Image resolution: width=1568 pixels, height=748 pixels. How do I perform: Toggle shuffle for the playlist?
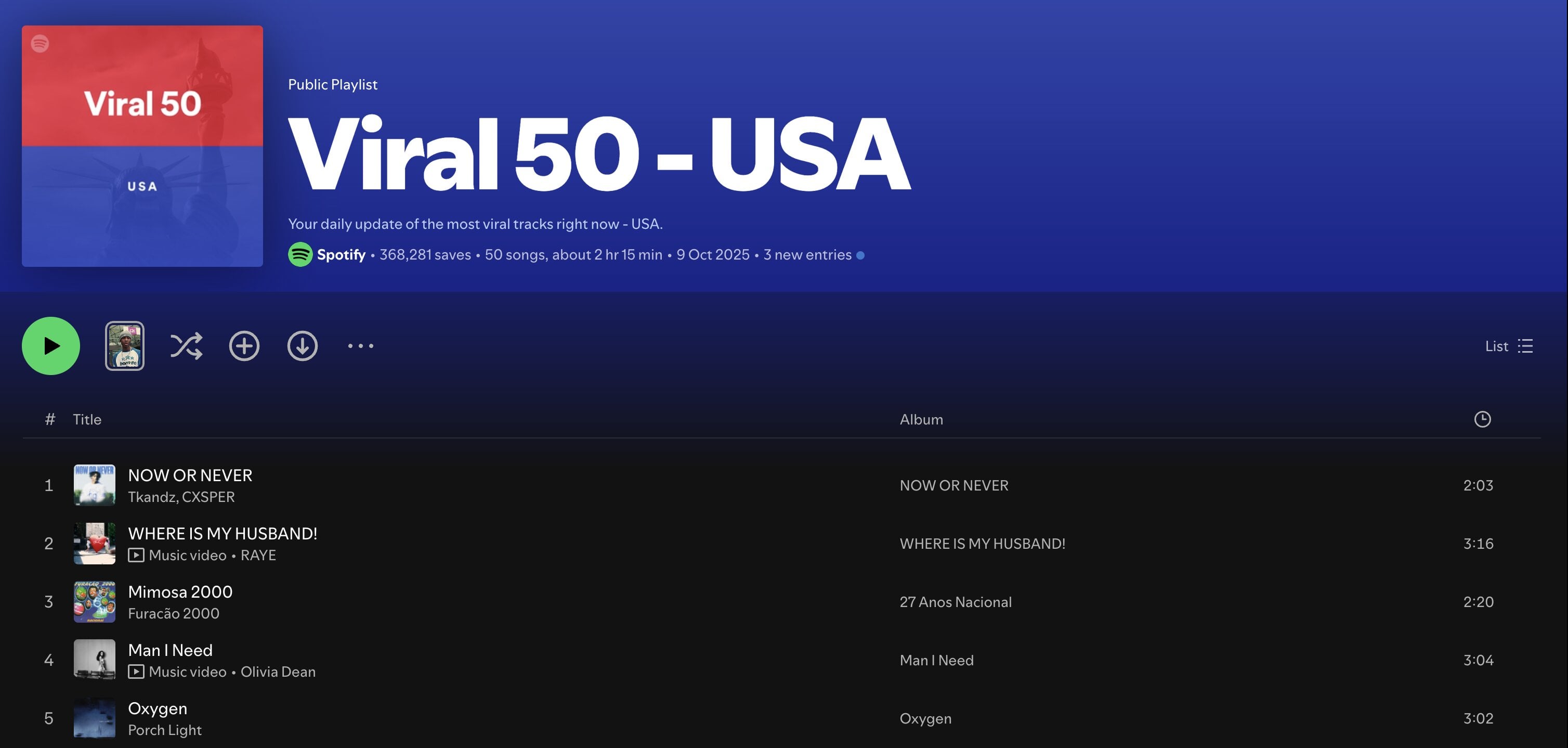pyautogui.click(x=186, y=346)
